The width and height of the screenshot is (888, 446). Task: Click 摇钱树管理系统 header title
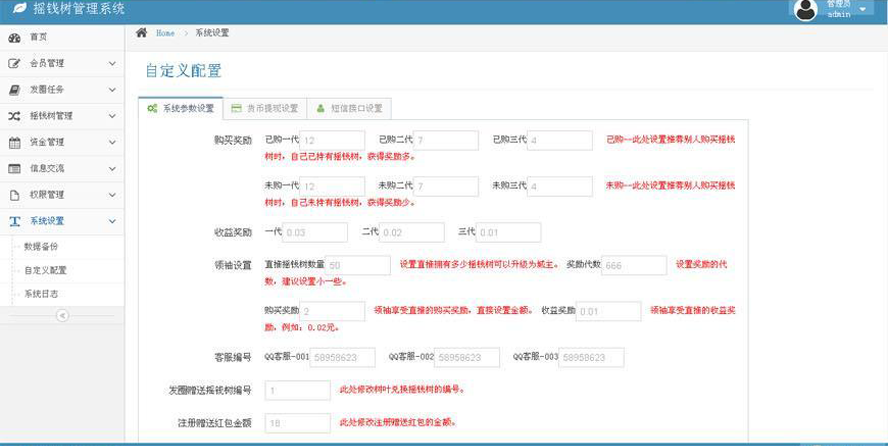(x=79, y=9)
